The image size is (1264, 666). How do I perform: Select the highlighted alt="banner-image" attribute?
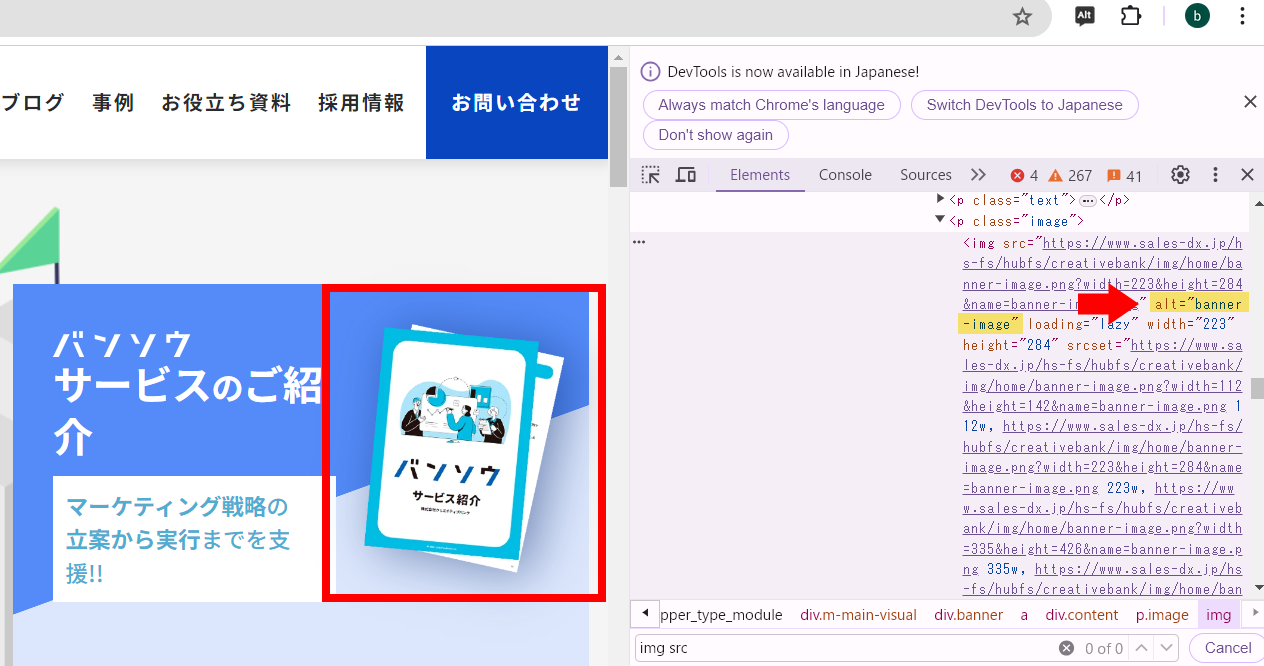(x=1102, y=314)
